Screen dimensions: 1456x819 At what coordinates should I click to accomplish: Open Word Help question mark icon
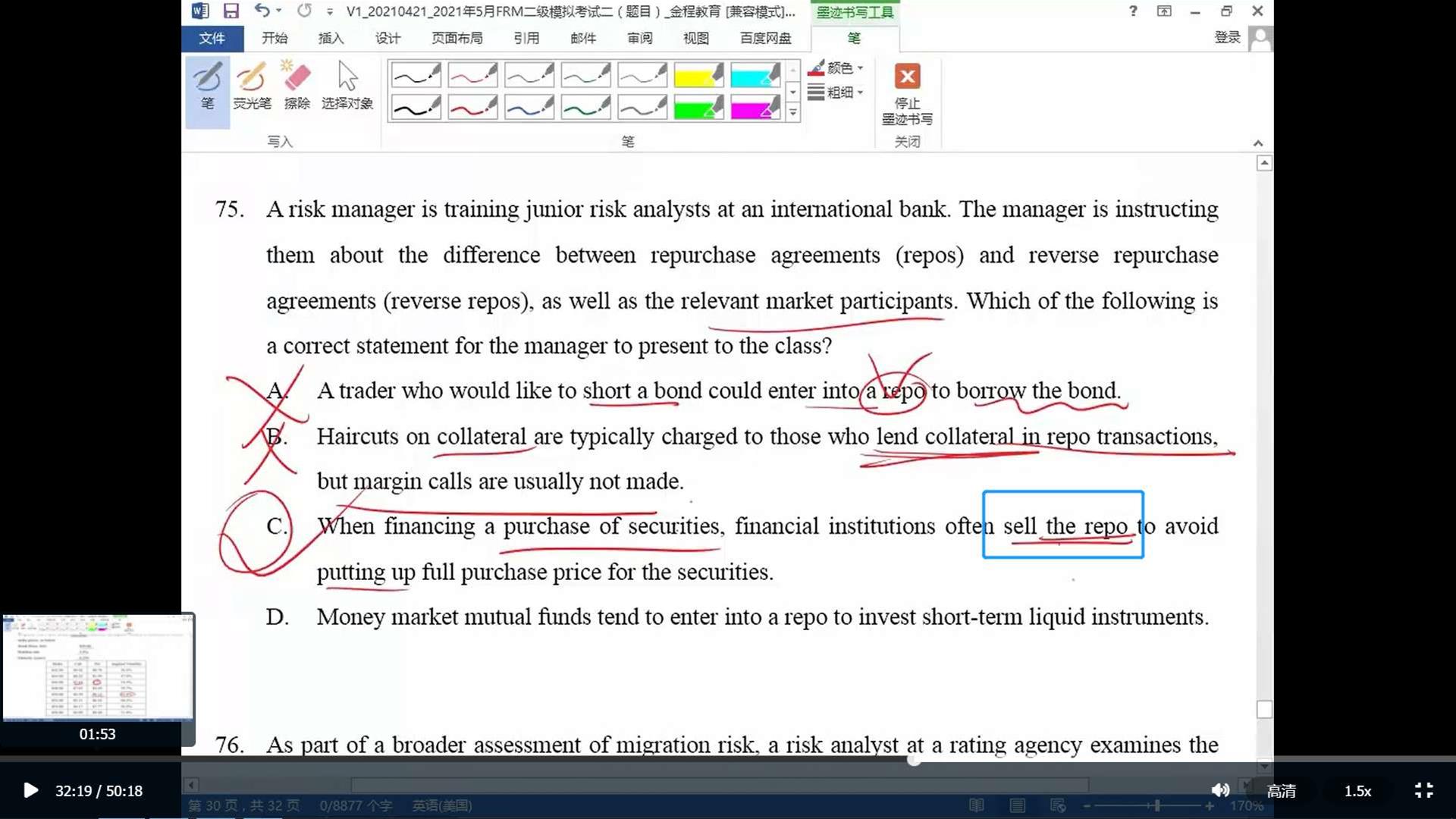click(x=1133, y=11)
